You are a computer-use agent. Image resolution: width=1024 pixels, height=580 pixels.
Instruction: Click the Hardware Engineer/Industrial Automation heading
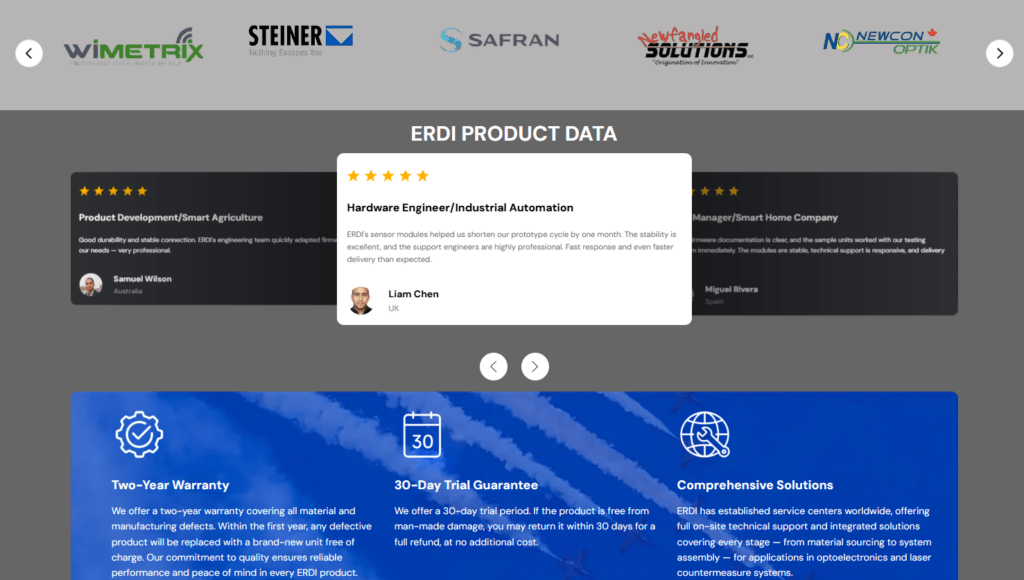[460, 208]
